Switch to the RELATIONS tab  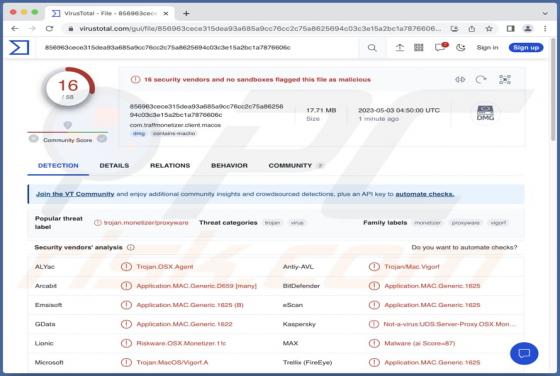click(x=170, y=166)
